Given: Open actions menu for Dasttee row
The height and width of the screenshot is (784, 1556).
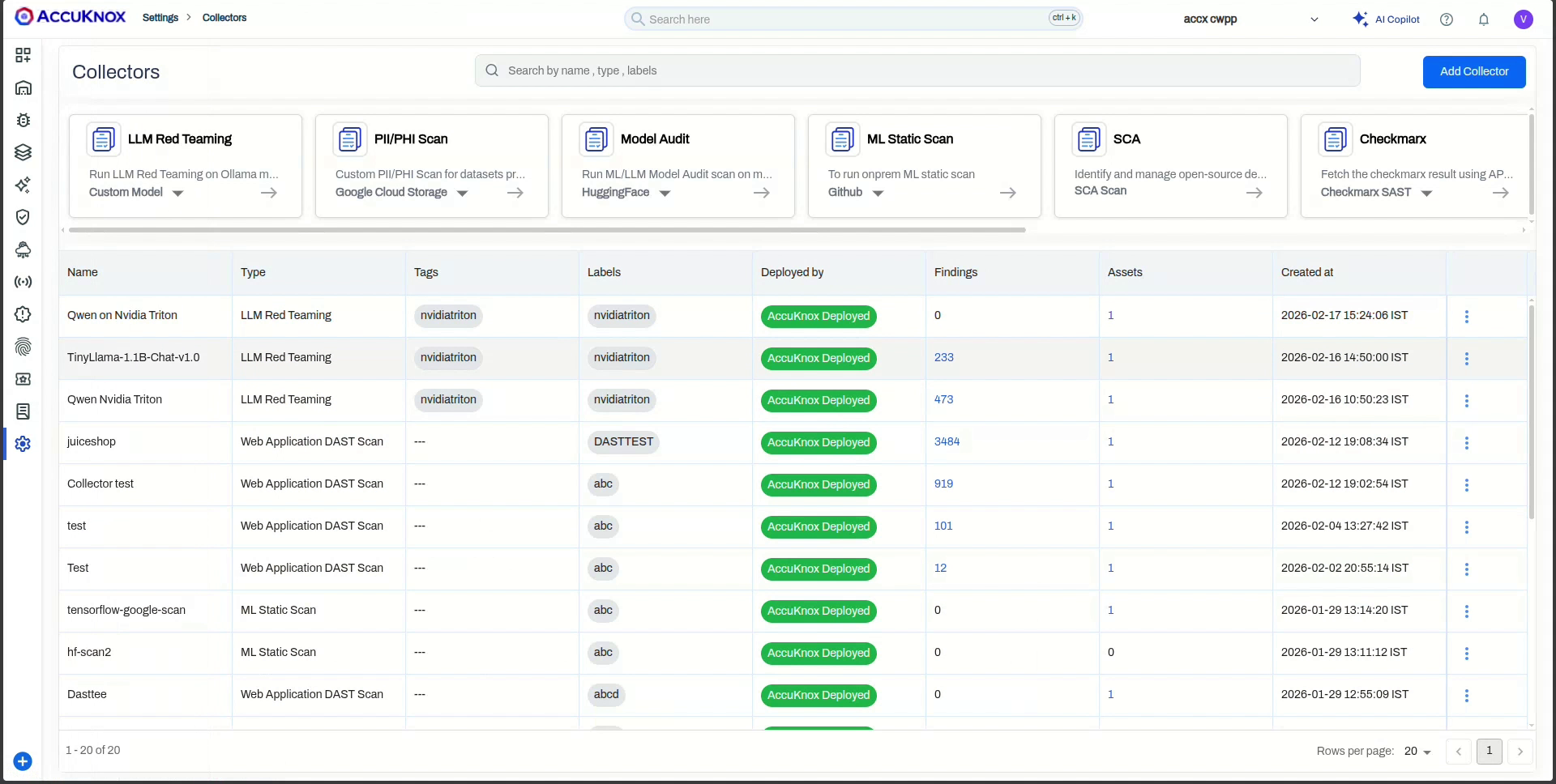Looking at the screenshot, I should [x=1467, y=696].
